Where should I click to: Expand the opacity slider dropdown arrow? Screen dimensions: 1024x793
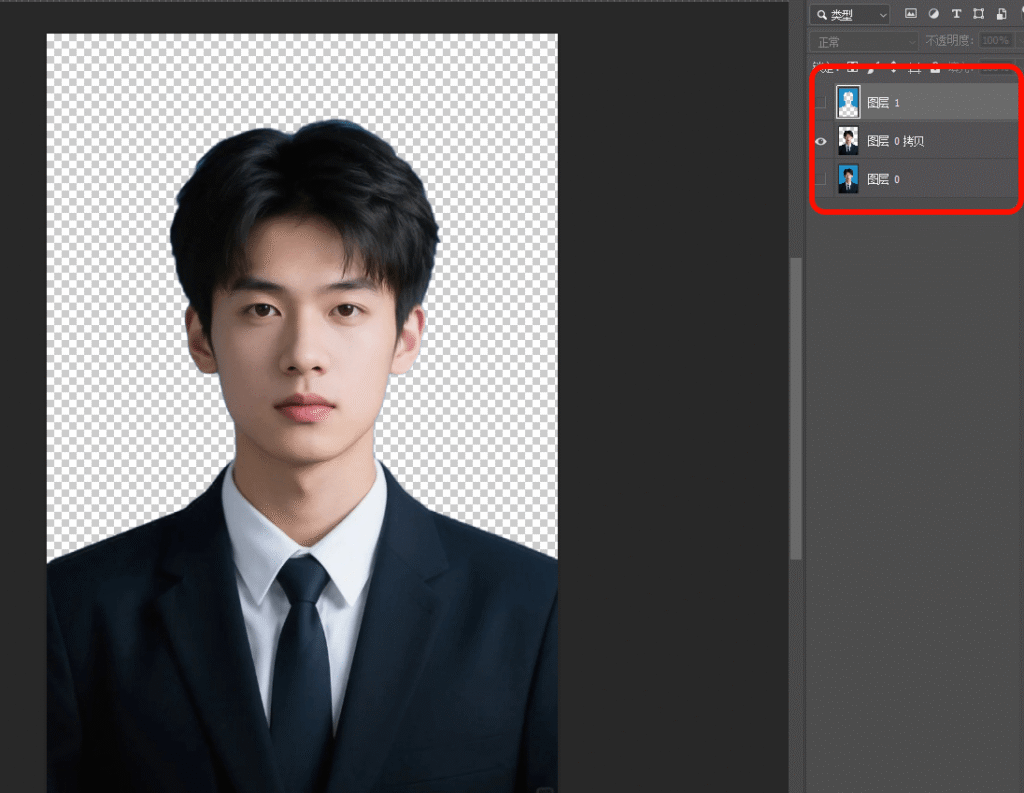tap(1016, 41)
